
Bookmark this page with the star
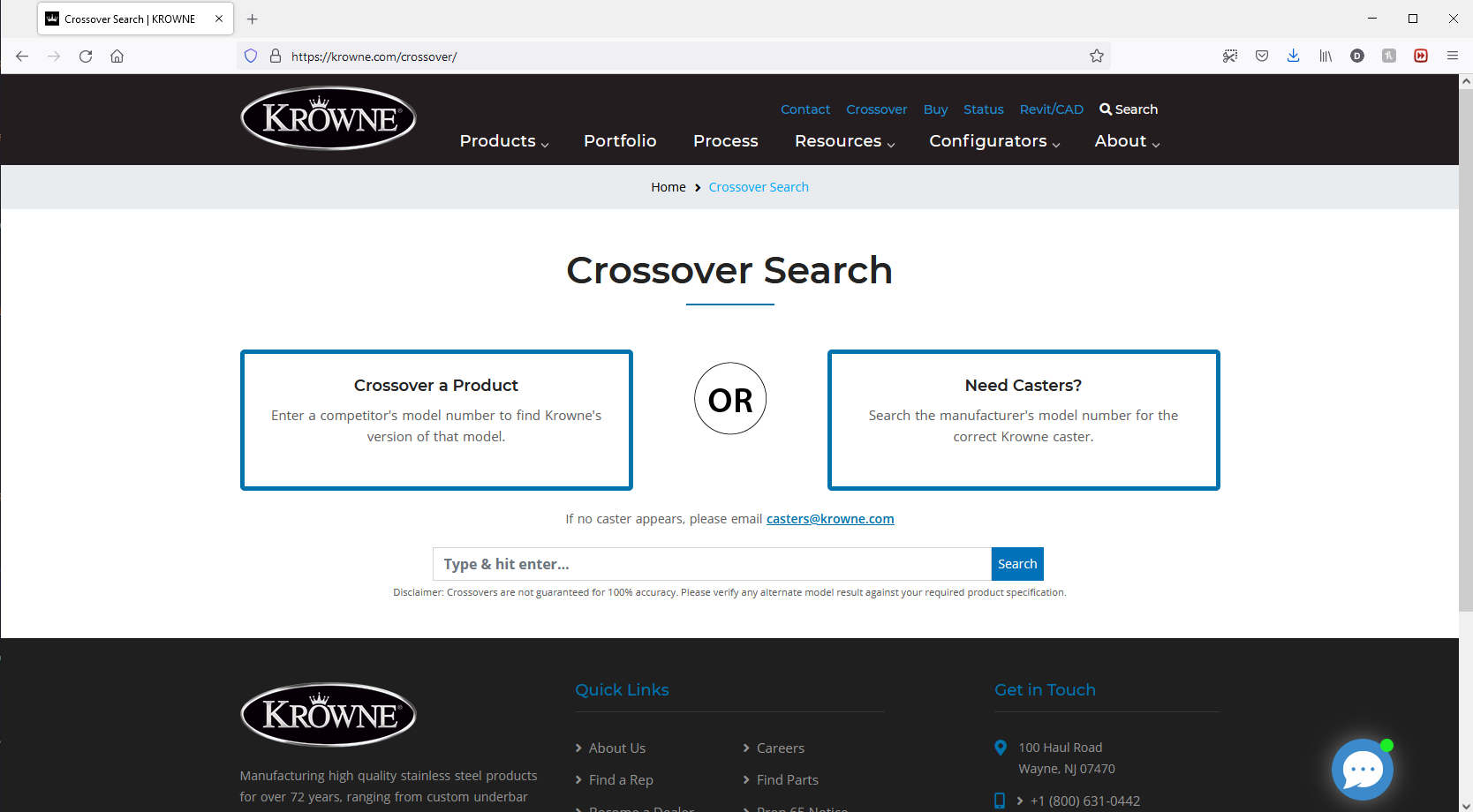[x=1097, y=56]
